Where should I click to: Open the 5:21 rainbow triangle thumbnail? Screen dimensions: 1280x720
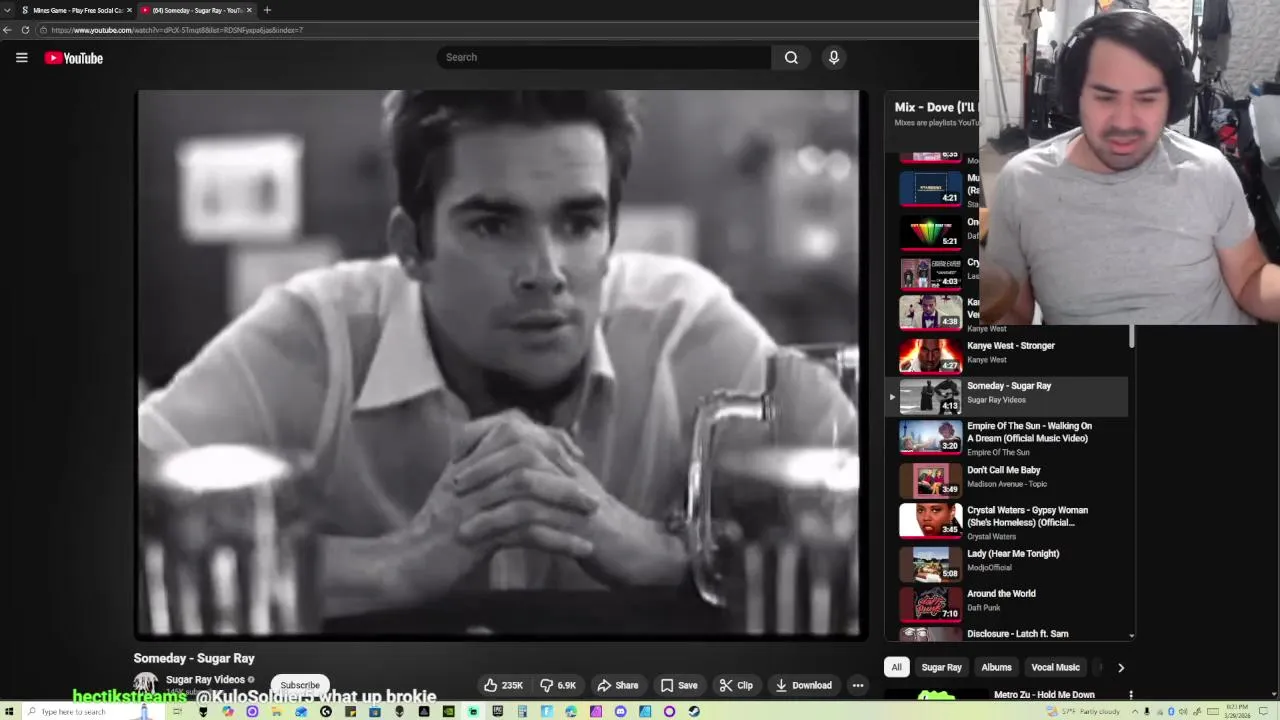pyautogui.click(x=930, y=232)
